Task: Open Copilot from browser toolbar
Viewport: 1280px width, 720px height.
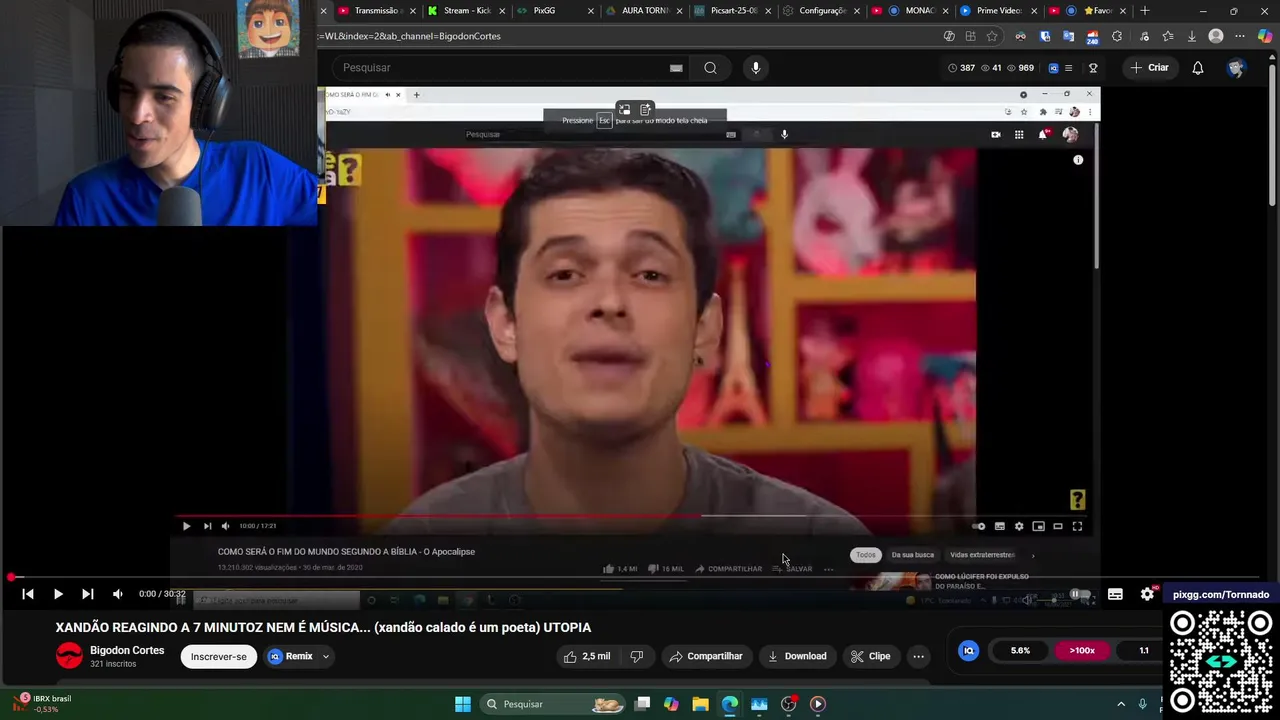Action: (x=1265, y=36)
